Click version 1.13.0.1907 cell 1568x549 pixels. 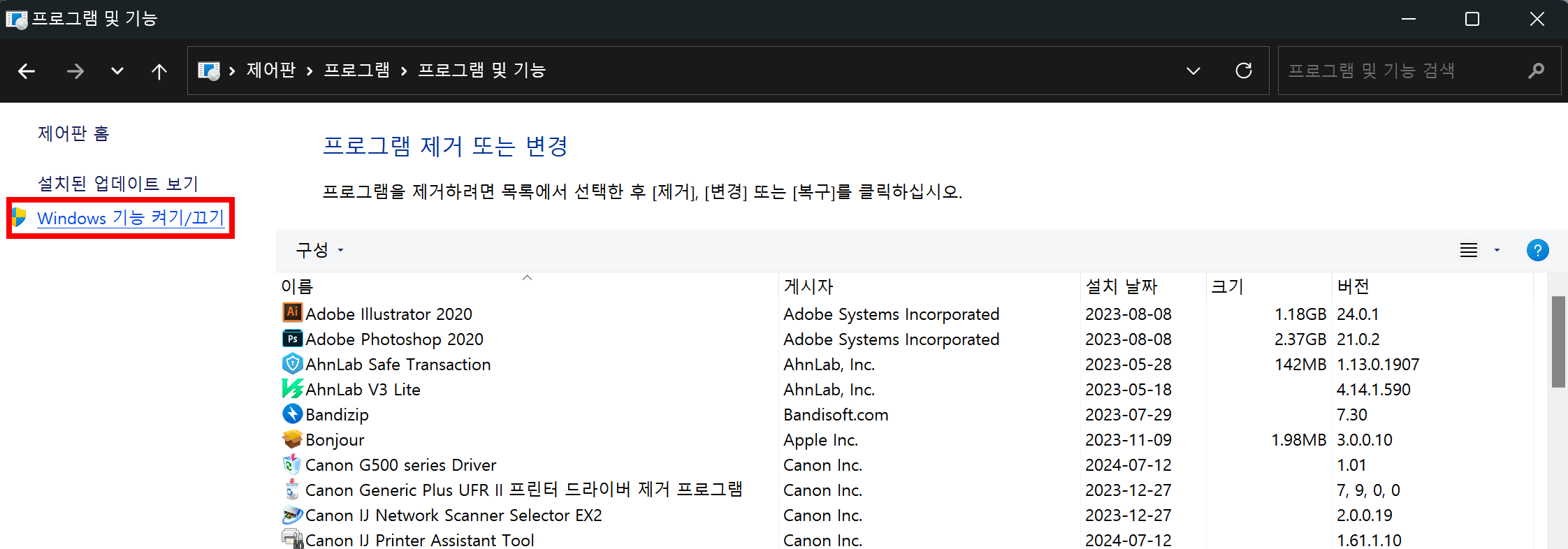coord(1378,365)
